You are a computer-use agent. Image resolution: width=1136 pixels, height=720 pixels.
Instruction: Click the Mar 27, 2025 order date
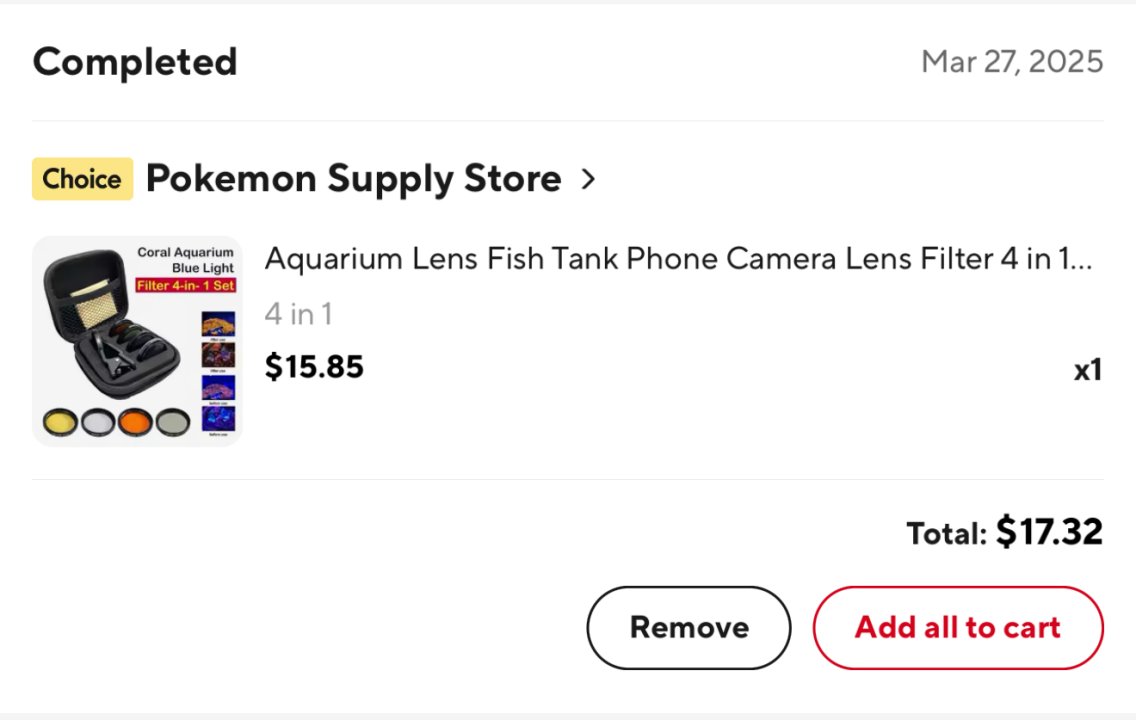click(x=1011, y=62)
